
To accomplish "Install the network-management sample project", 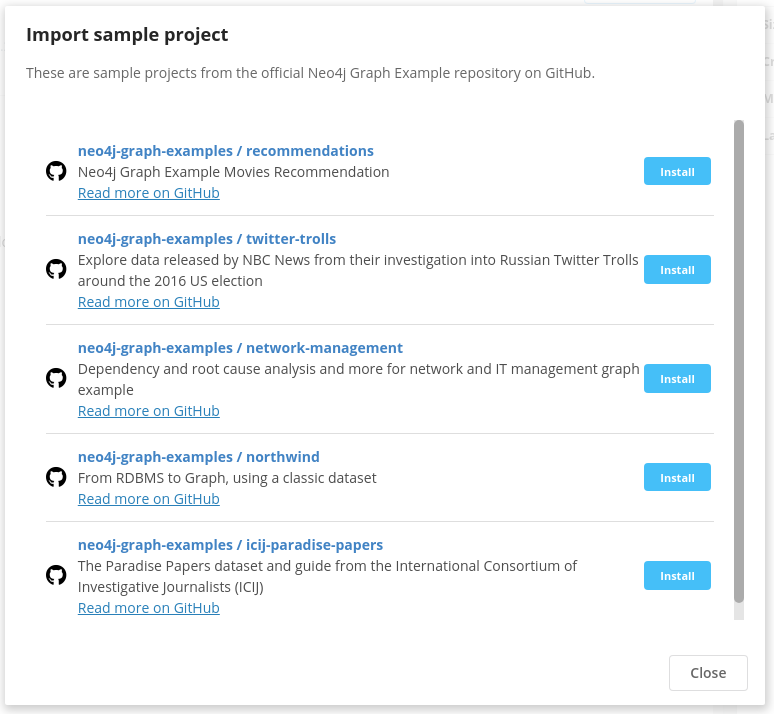I will [x=677, y=379].
